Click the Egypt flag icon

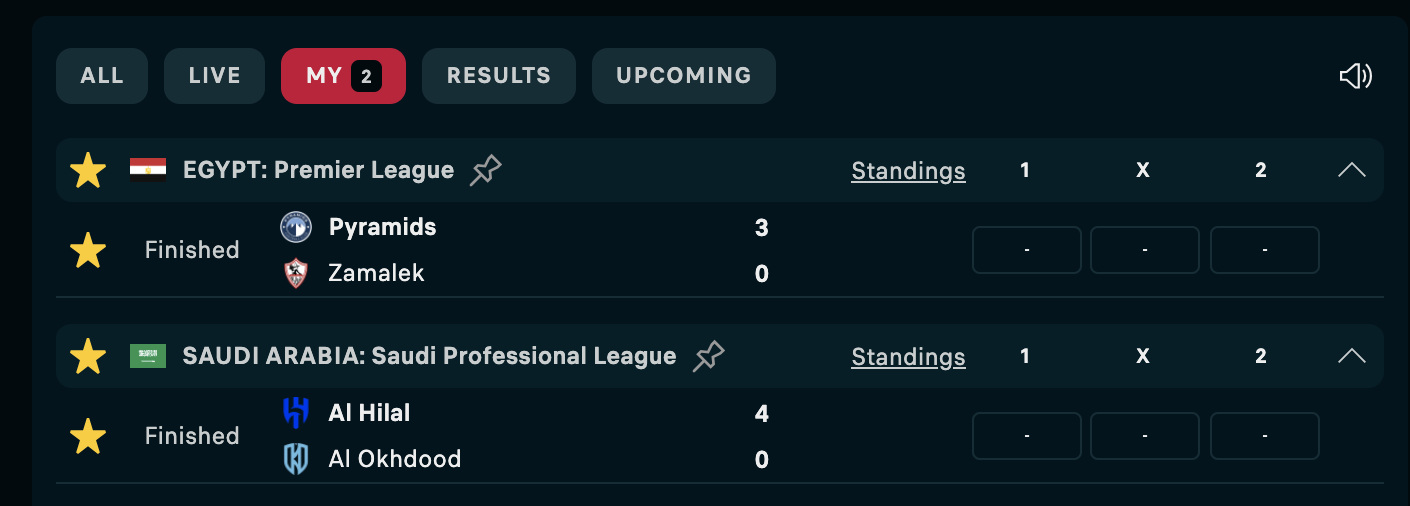(x=148, y=170)
